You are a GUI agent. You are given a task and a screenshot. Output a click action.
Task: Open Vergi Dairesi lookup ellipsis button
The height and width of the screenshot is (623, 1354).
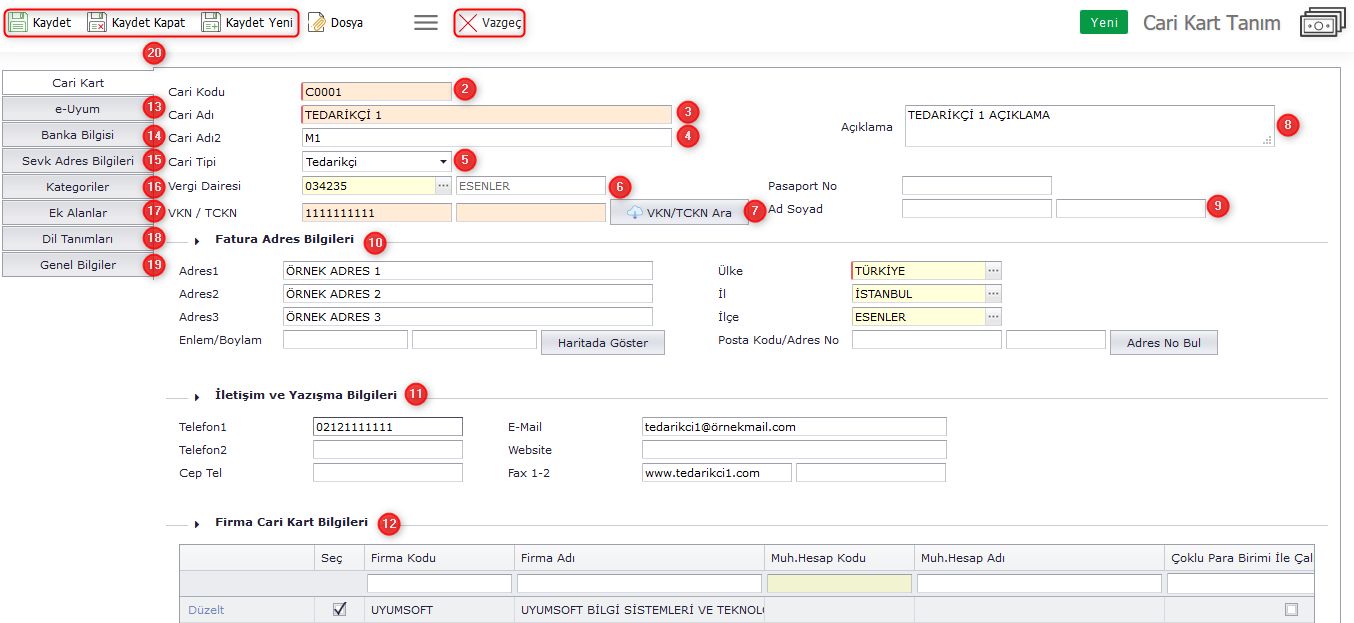pyautogui.click(x=443, y=186)
